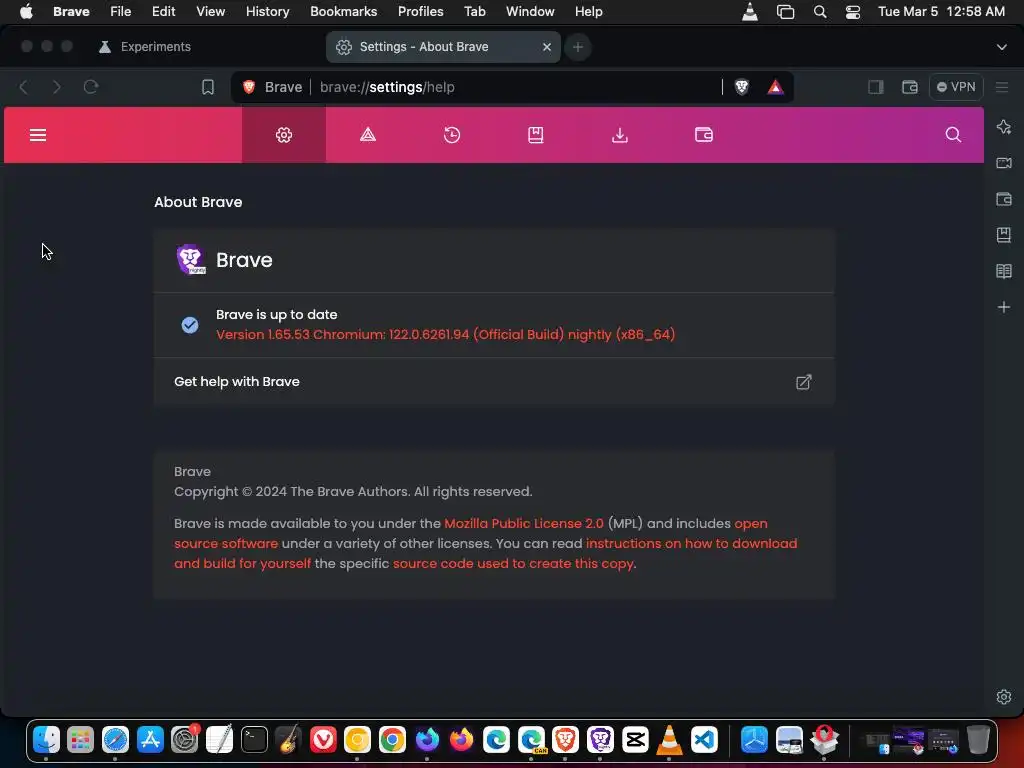Expand the tab search dropdown chevron
Screen dimensions: 1024x768
click(1001, 47)
